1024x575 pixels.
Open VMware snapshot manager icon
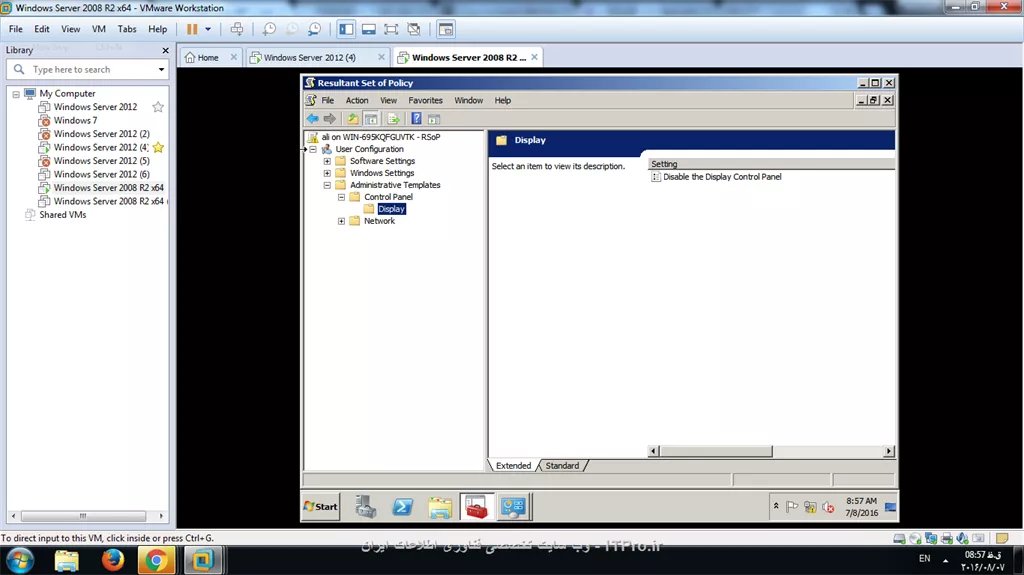(x=315, y=29)
